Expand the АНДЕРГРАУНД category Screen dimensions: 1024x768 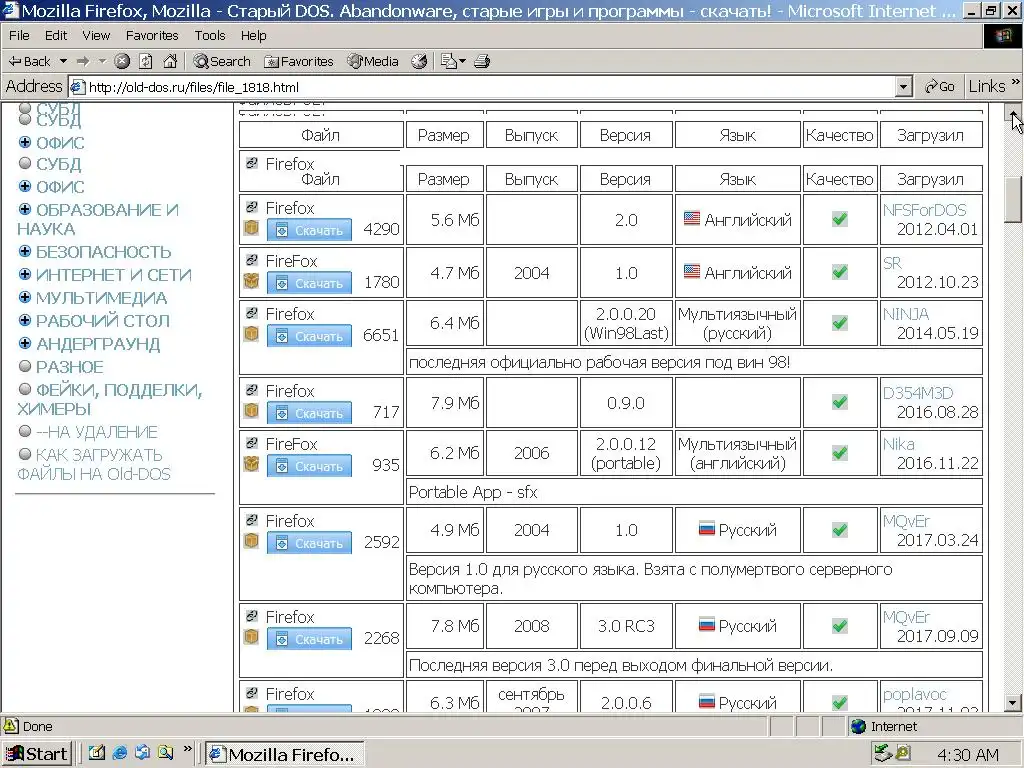pyautogui.click(x=25, y=344)
